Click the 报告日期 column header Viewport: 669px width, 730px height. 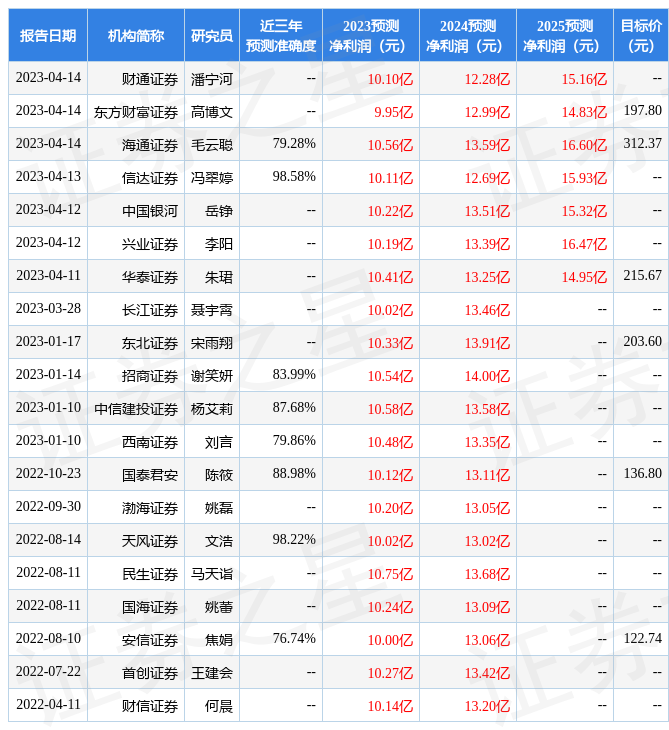pos(47,35)
